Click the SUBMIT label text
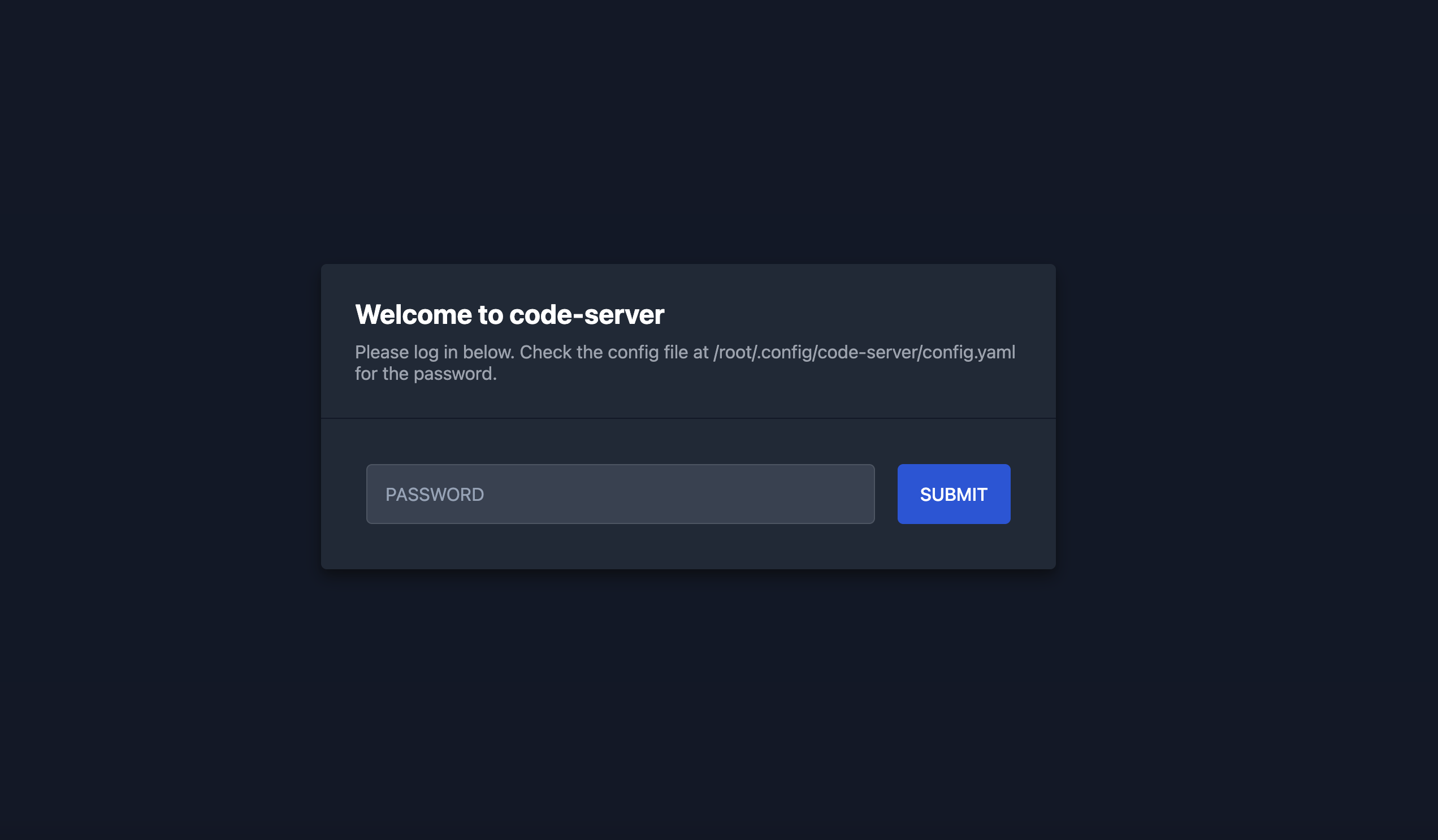 click(x=954, y=495)
